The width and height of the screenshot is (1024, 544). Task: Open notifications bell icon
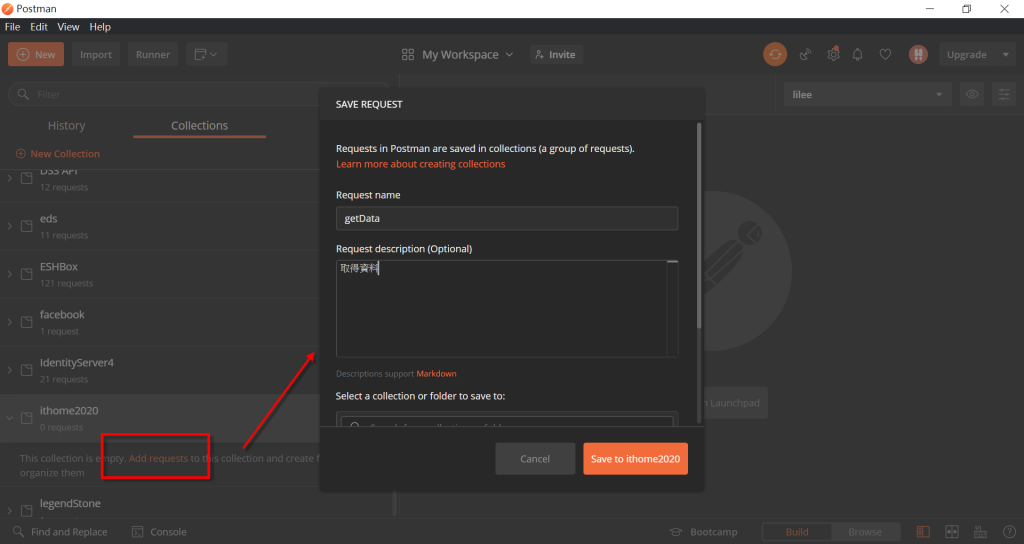pyautogui.click(x=857, y=55)
